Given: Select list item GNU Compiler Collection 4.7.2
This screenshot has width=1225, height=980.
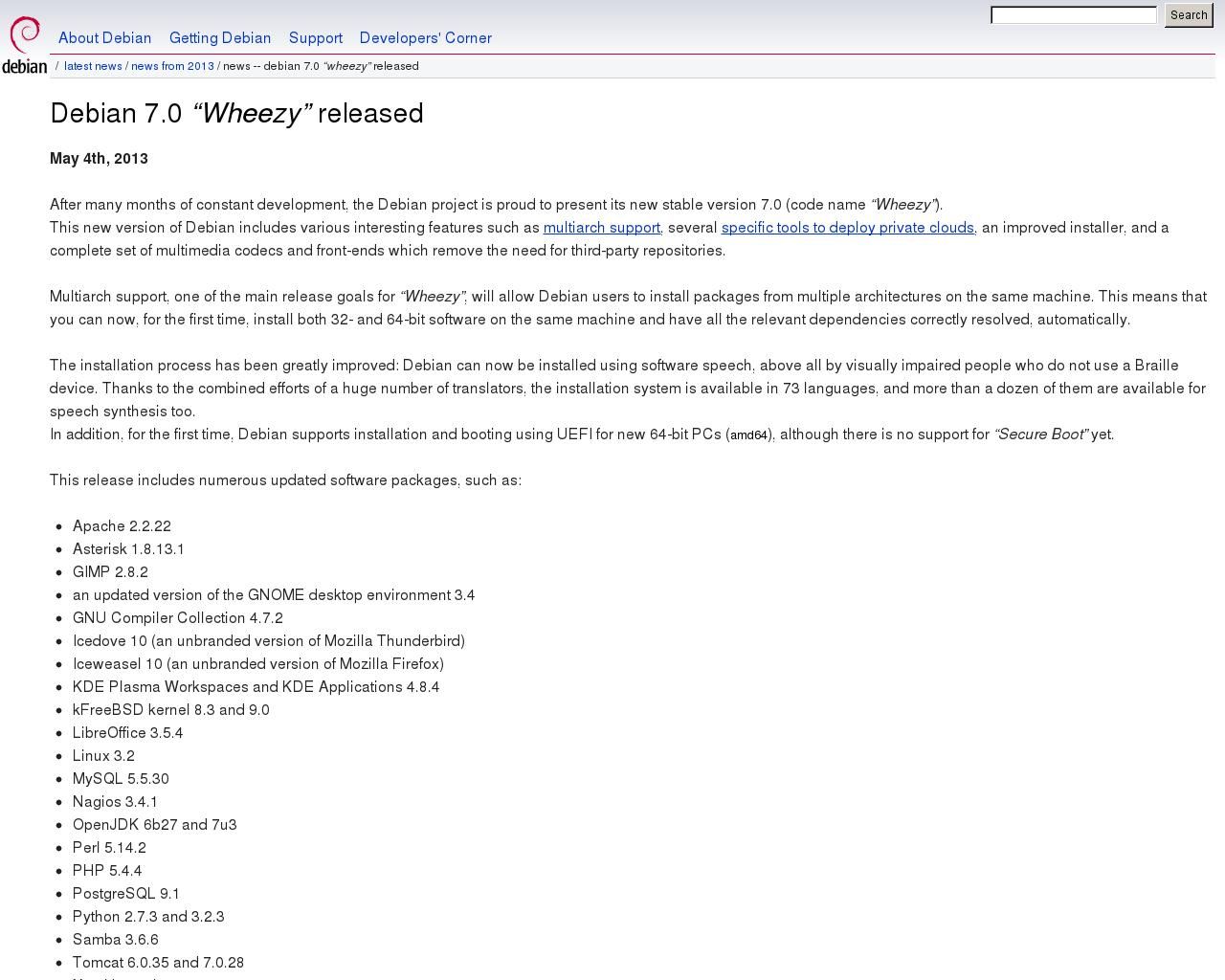Looking at the screenshot, I should 178,618.
